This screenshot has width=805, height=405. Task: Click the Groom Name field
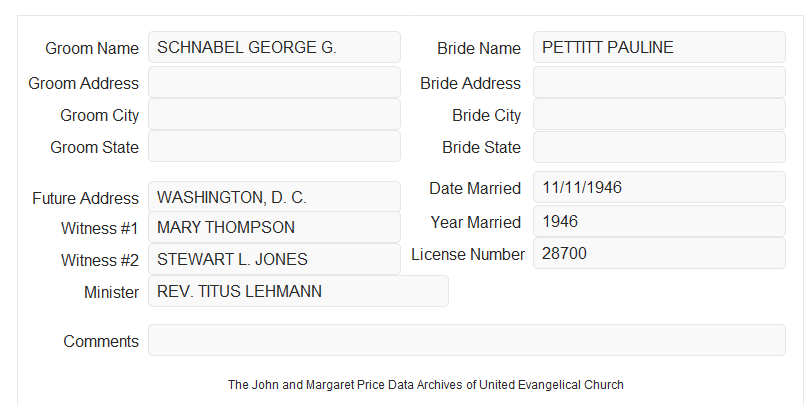274,47
